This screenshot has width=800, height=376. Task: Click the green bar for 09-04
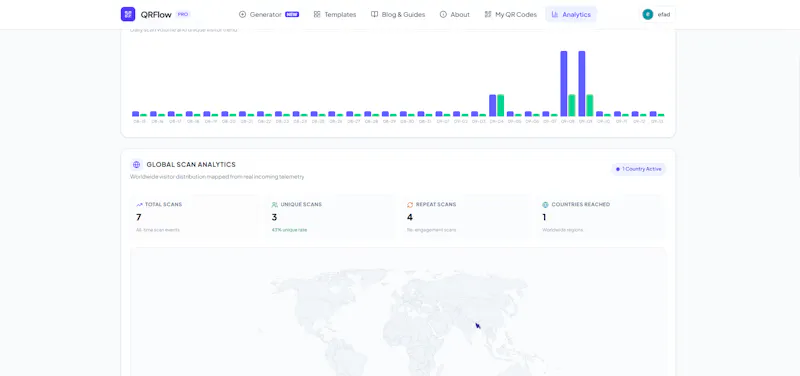pyautogui.click(x=501, y=106)
